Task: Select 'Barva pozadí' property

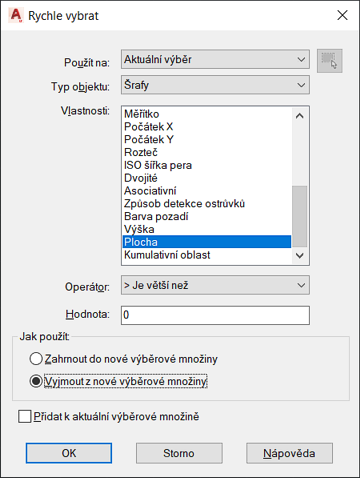Action: (207, 216)
